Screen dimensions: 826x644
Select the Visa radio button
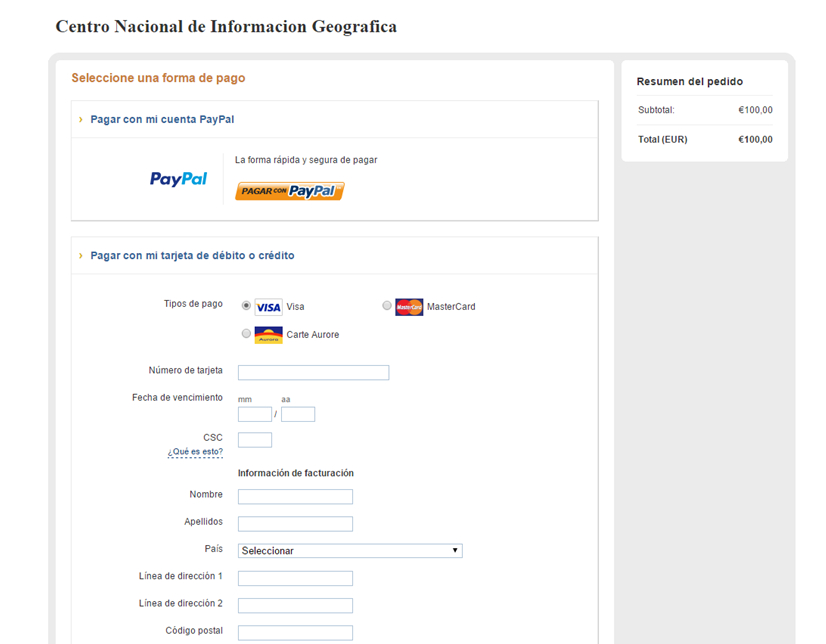(x=246, y=305)
